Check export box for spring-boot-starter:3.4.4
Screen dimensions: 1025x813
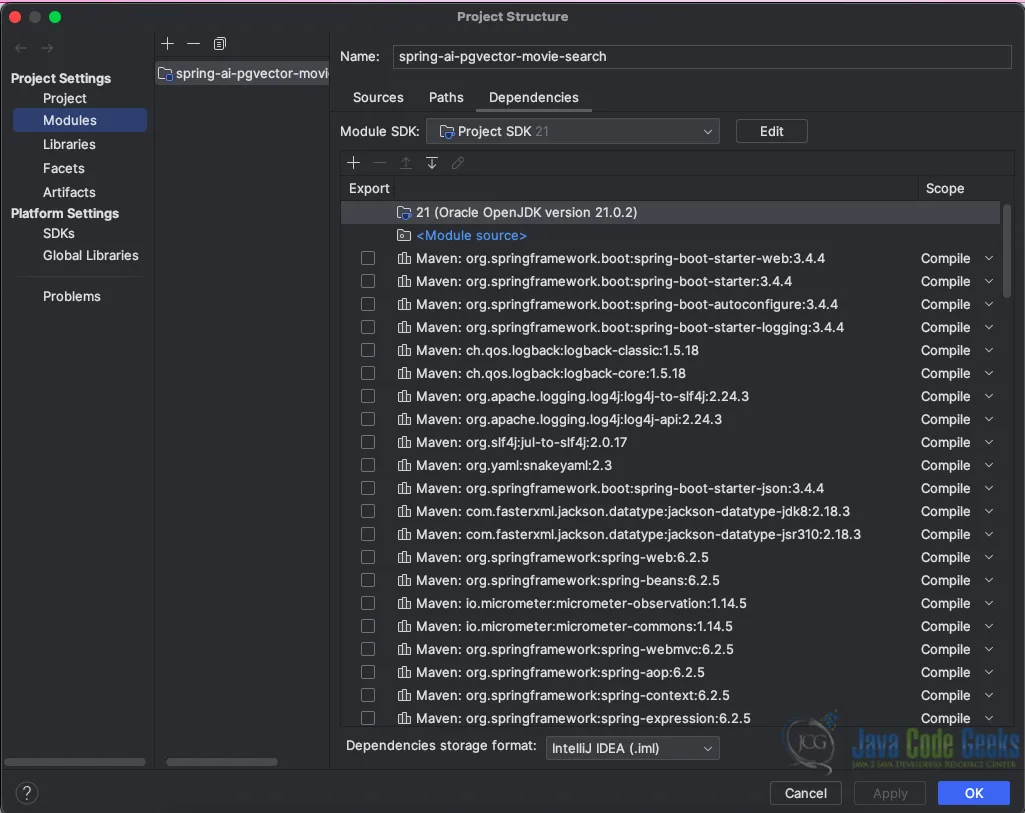368,281
